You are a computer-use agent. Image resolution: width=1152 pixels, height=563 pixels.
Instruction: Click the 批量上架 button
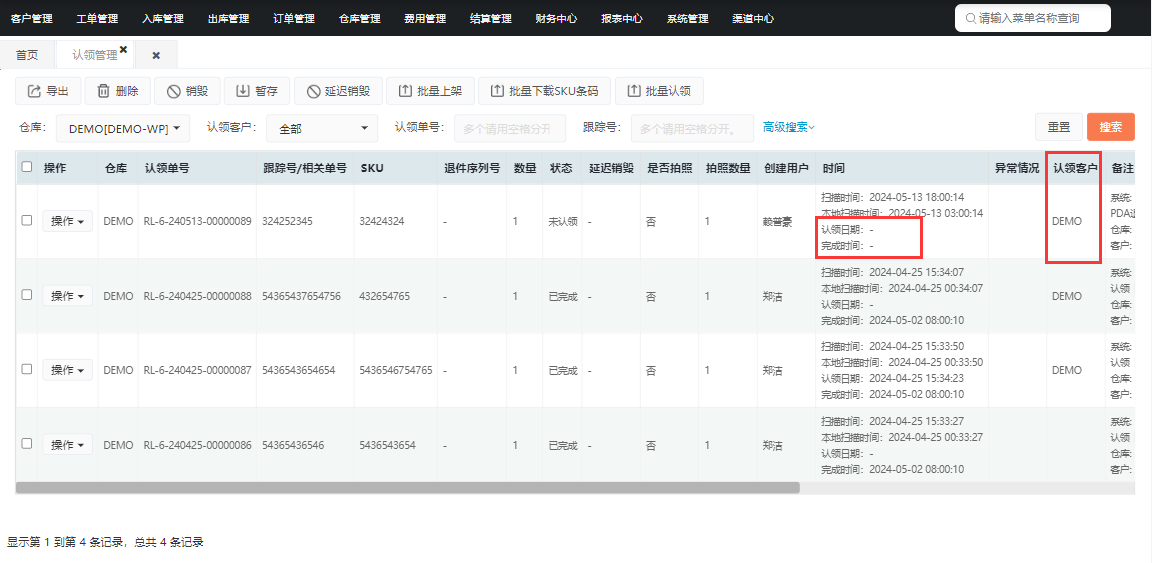[430, 91]
